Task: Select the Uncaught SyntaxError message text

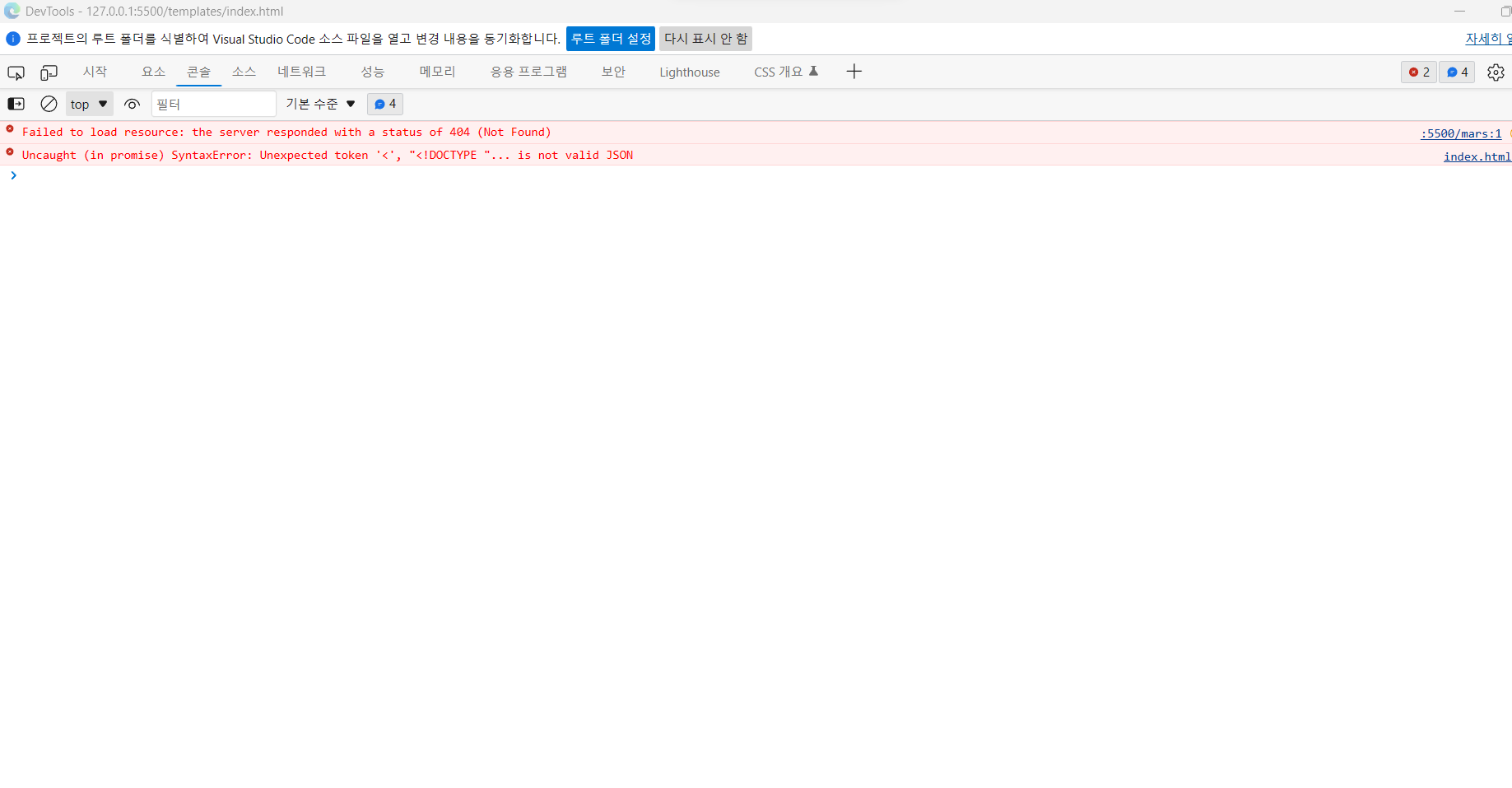Action: (x=328, y=155)
